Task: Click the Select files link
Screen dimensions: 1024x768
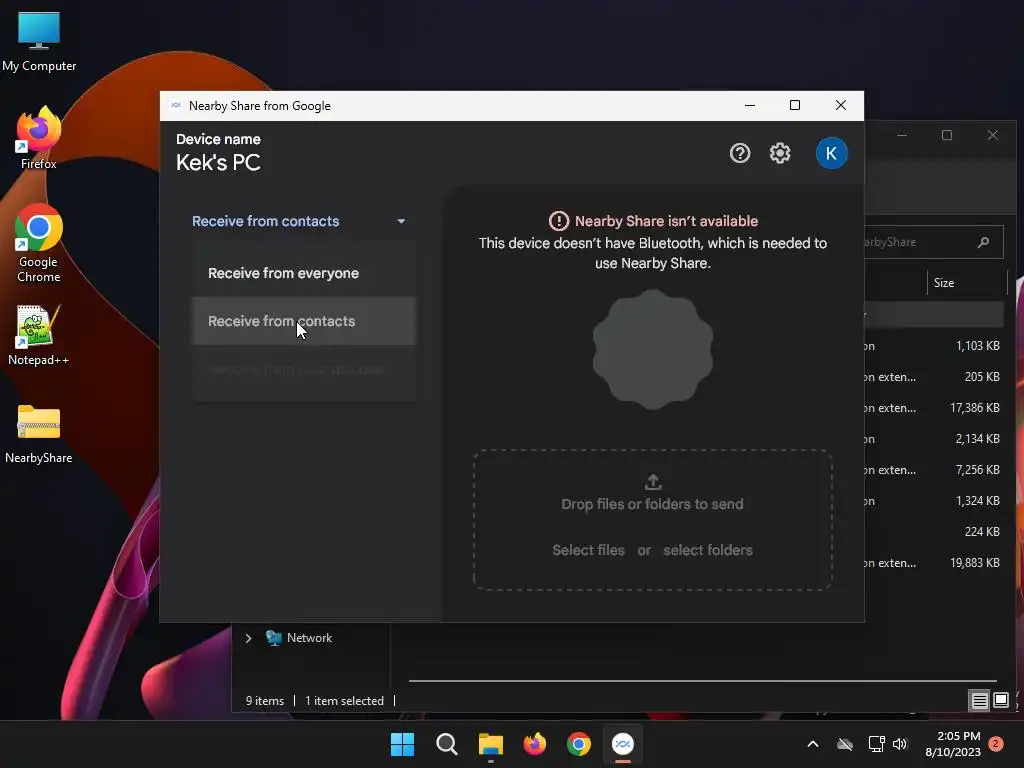Action: click(588, 551)
